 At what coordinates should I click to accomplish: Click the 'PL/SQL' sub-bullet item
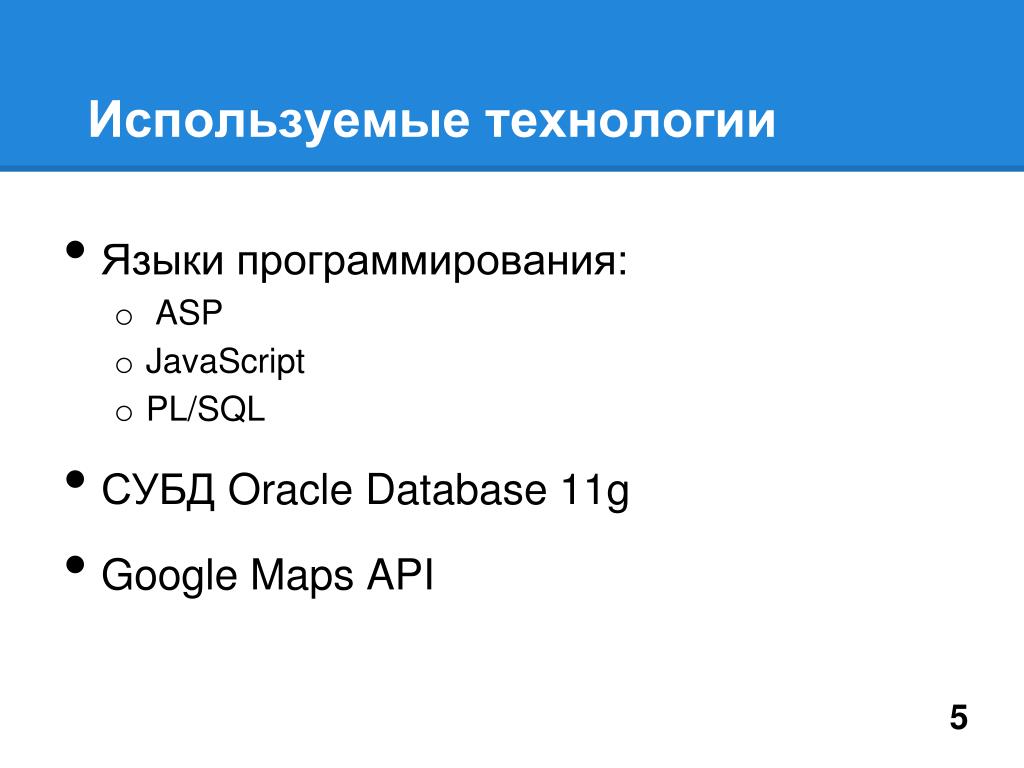pyautogui.click(x=205, y=409)
